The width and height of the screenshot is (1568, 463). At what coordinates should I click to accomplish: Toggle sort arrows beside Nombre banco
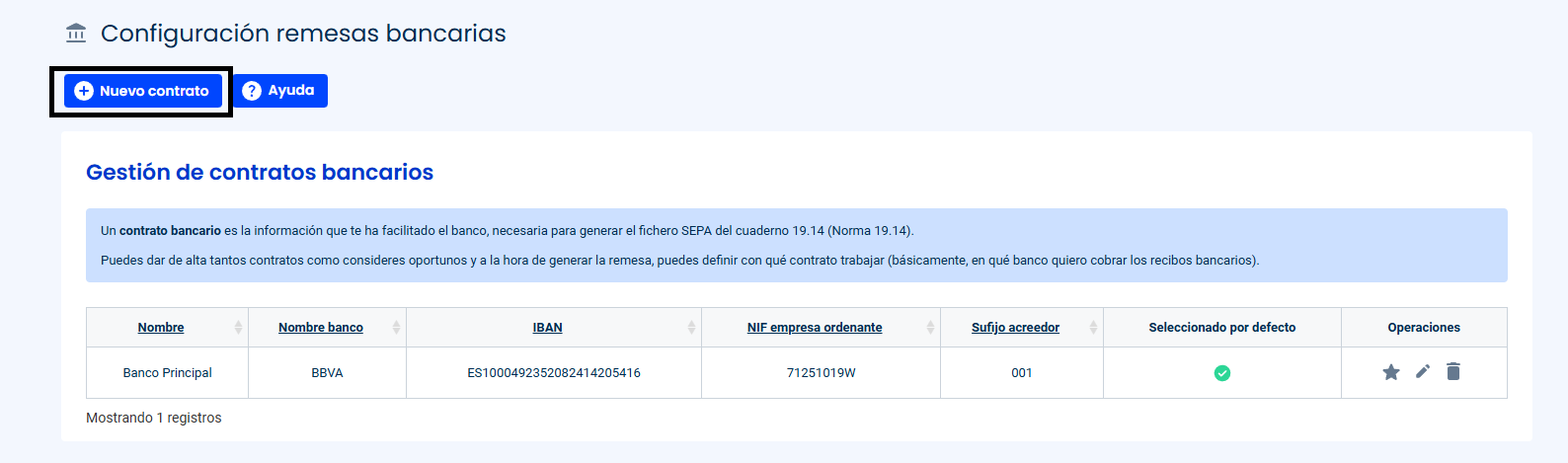396,328
